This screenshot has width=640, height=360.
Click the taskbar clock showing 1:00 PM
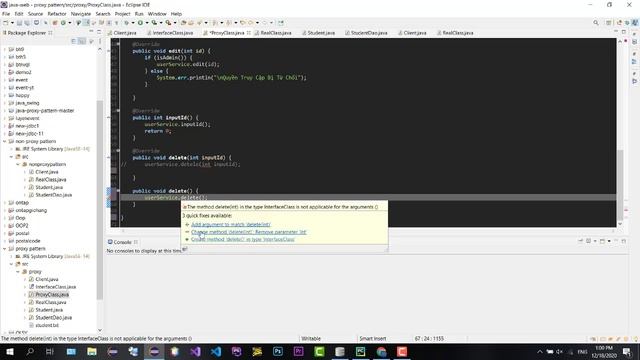604,351
